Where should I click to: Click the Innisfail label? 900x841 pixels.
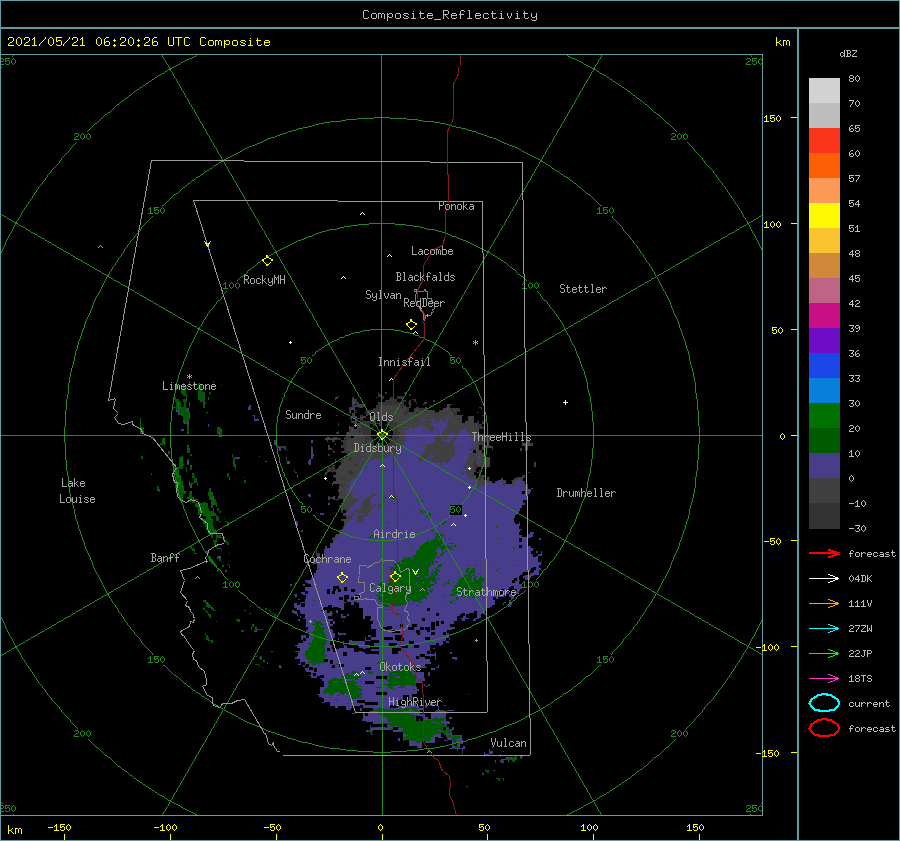pos(404,362)
